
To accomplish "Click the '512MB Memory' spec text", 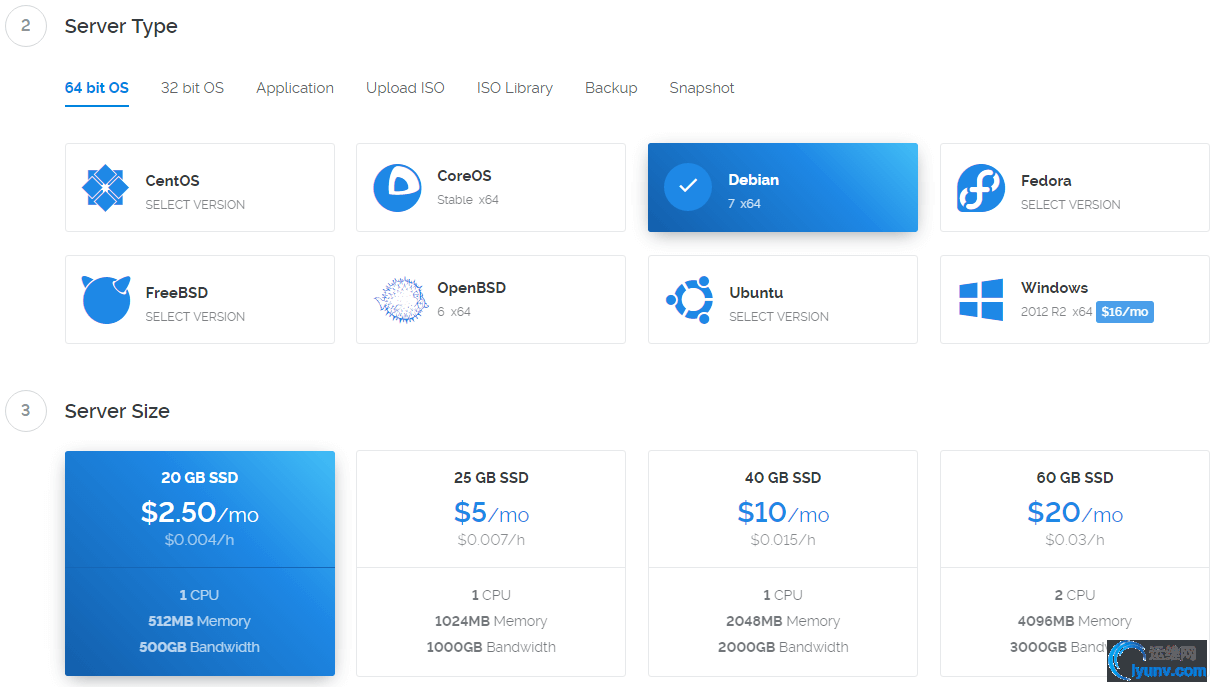I will pyautogui.click(x=200, y=621).
